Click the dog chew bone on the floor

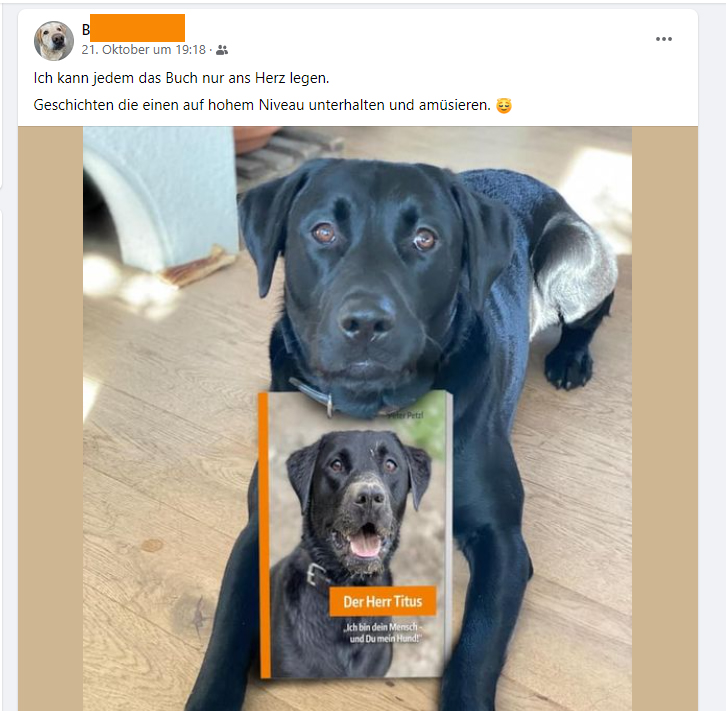(198, 267)
